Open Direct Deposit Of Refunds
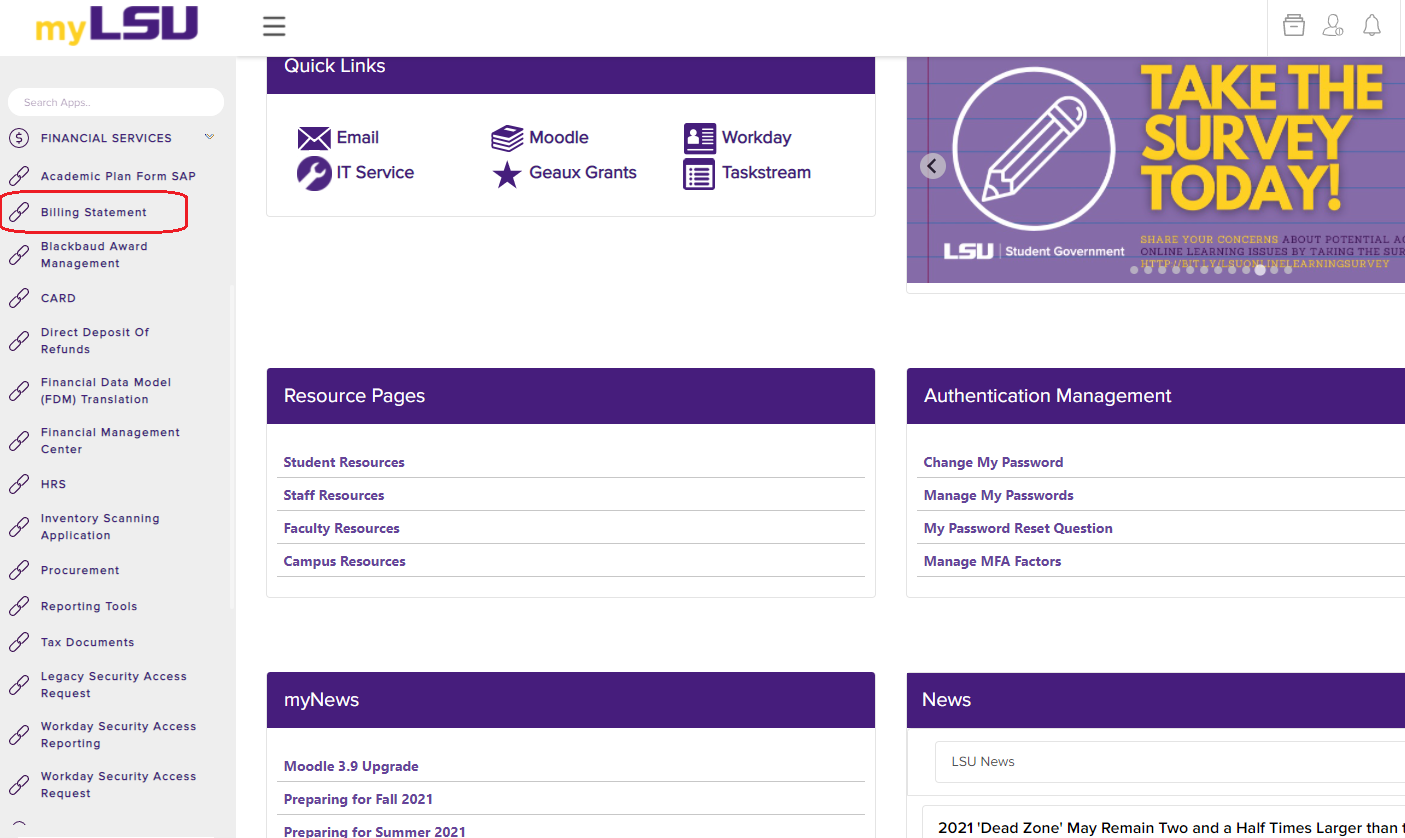Viewport: 1405px width, 838px height. click(95, 341)
